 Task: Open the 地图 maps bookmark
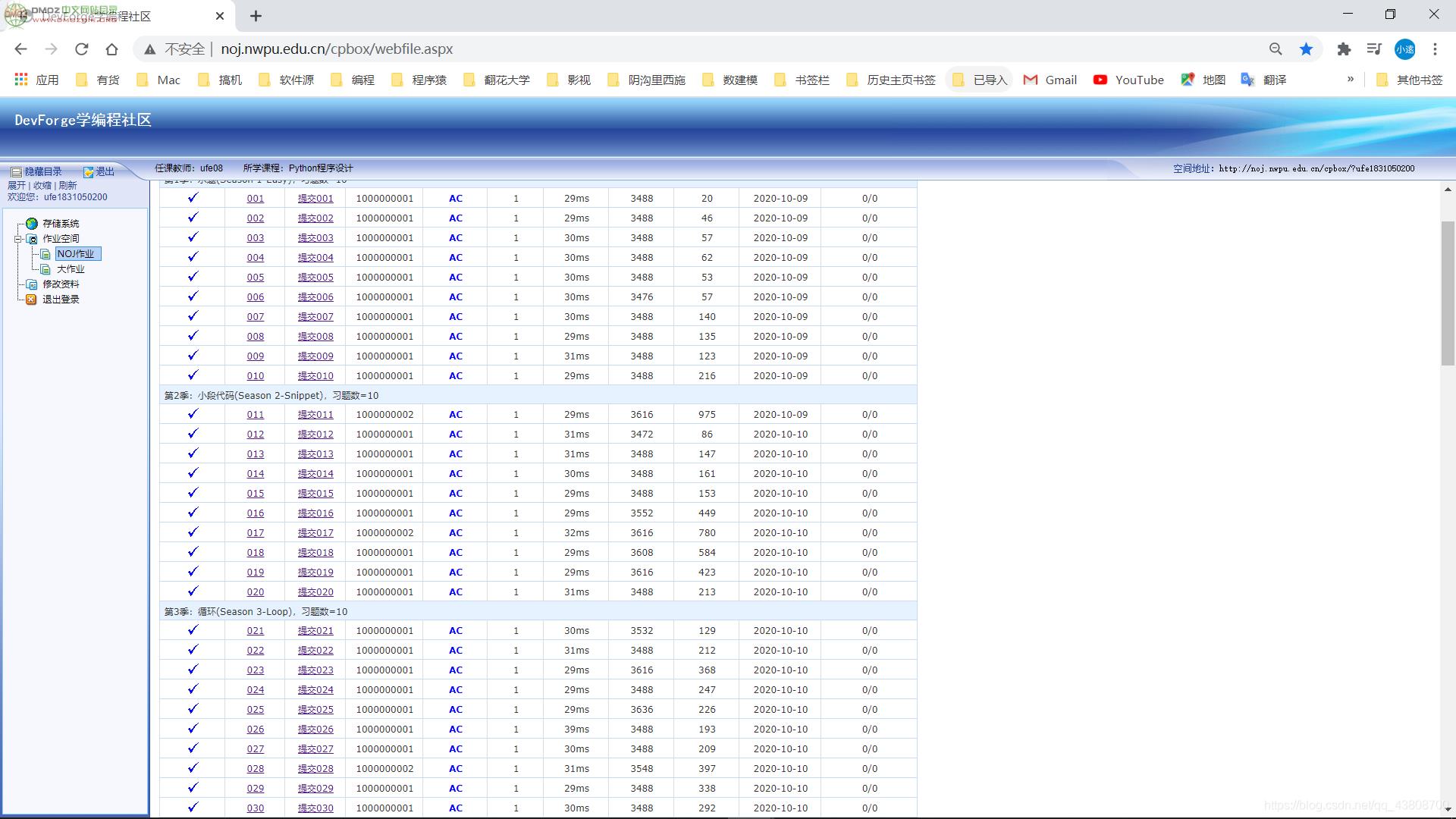(x=1203, y=80)
